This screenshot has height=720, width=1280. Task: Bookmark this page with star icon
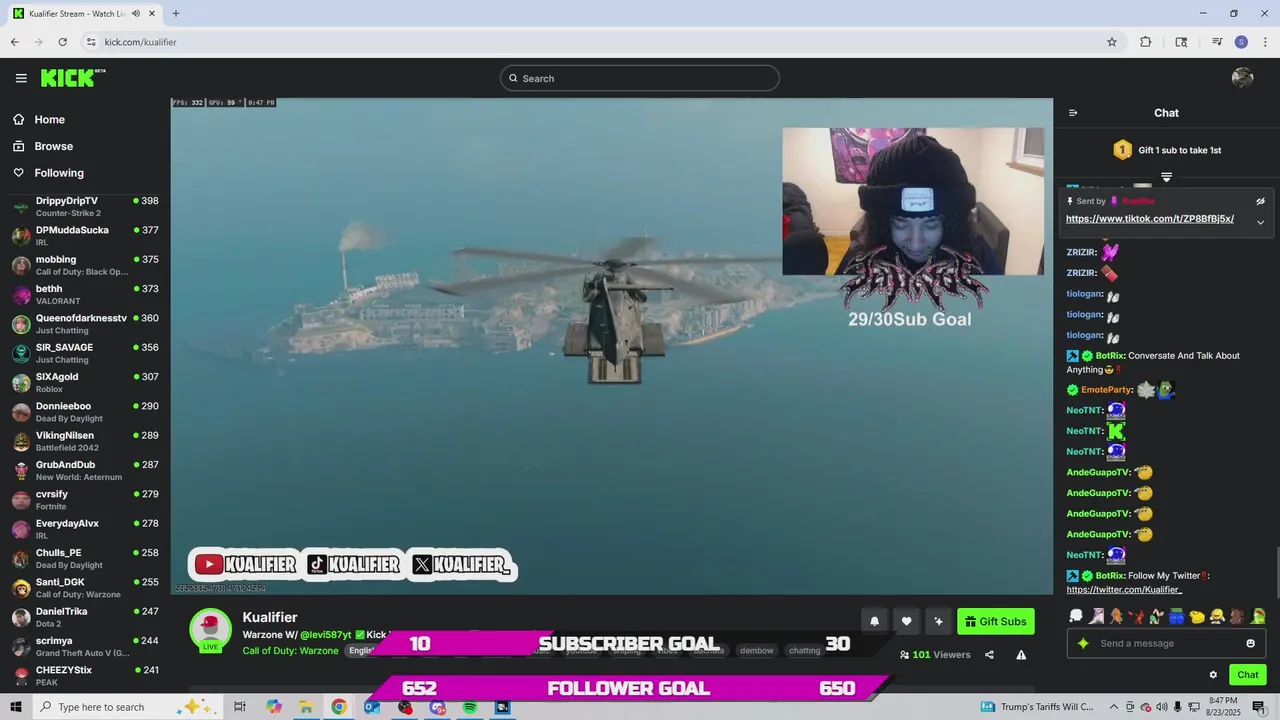tap(1111, 42)
